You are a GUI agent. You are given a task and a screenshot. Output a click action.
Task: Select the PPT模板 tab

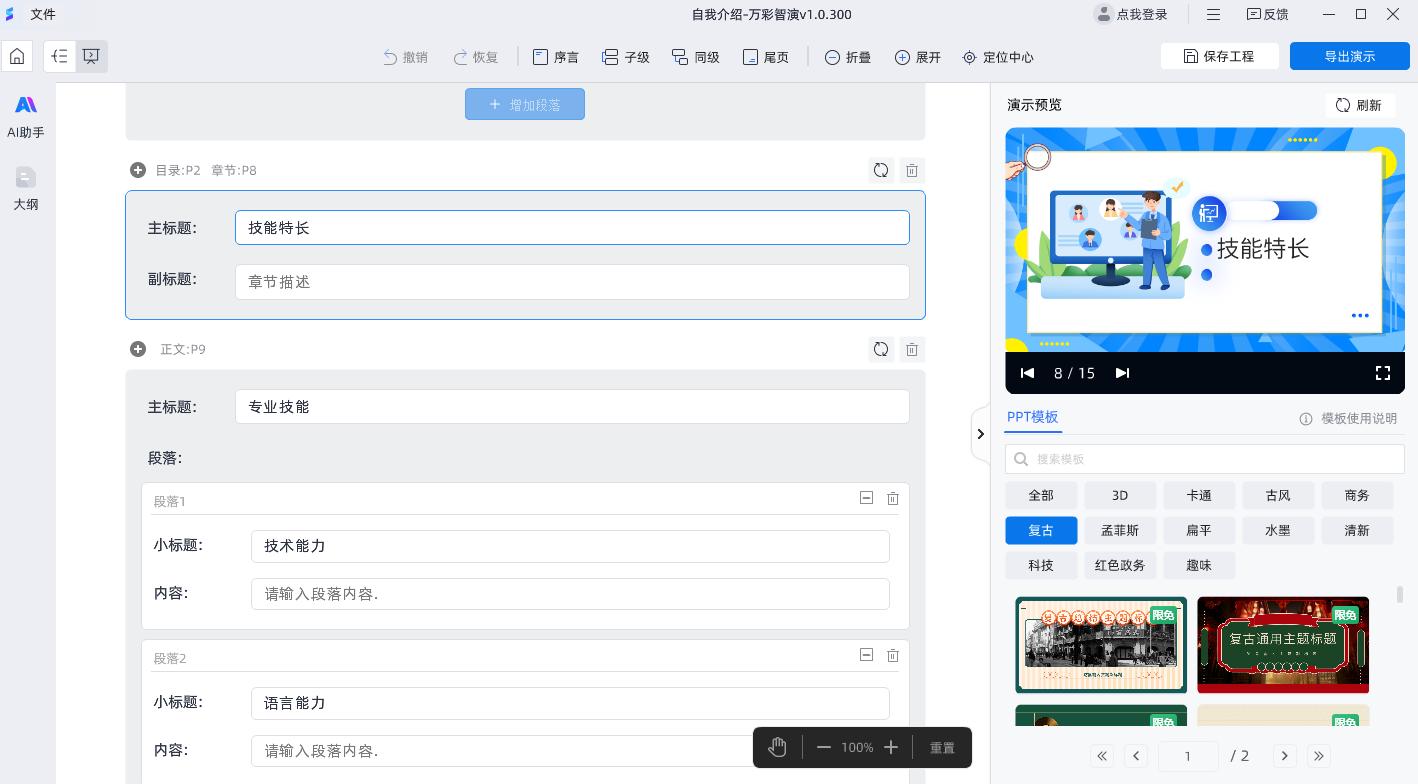coord(1032,417)
